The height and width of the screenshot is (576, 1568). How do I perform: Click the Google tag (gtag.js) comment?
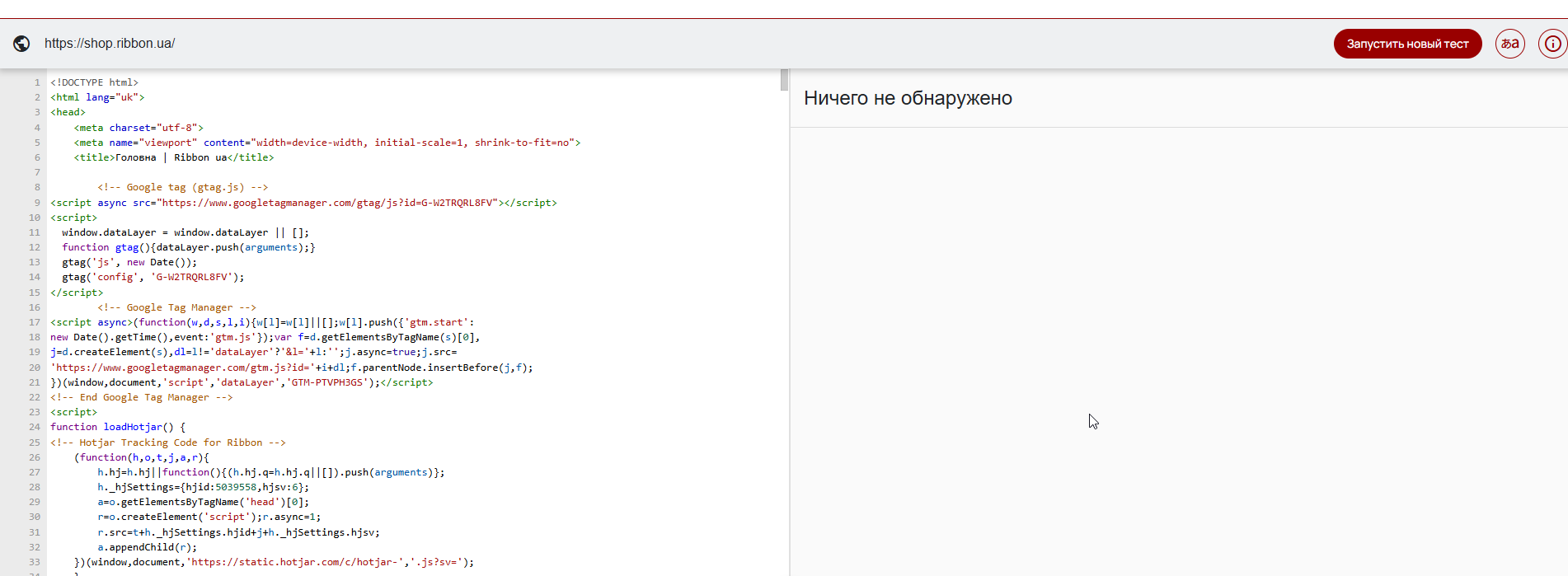click(x=182, y=187)
